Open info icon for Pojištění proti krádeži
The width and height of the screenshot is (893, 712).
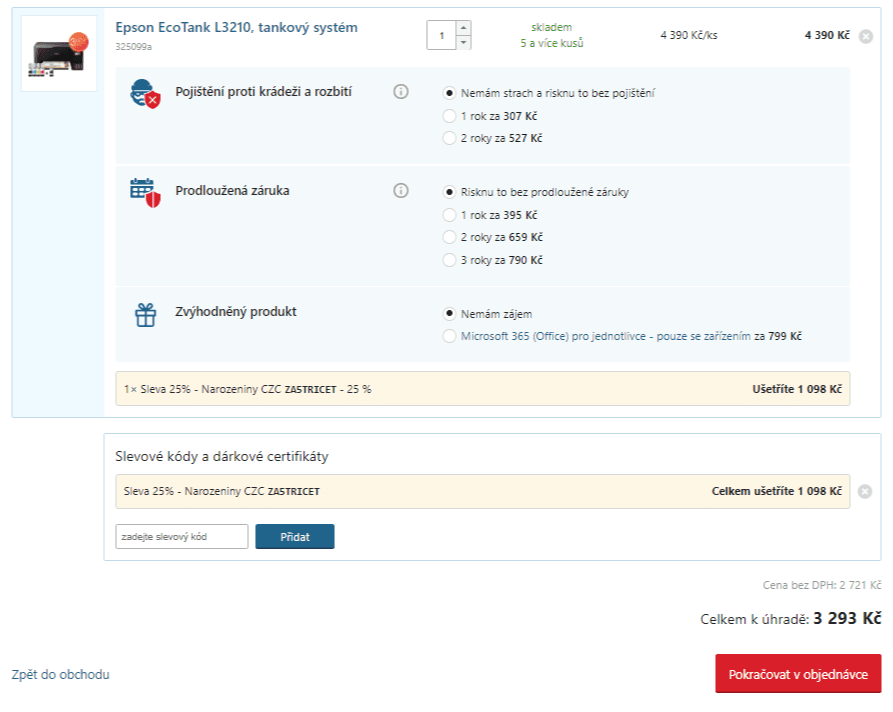pyautogui.click(x=401, y=92)
